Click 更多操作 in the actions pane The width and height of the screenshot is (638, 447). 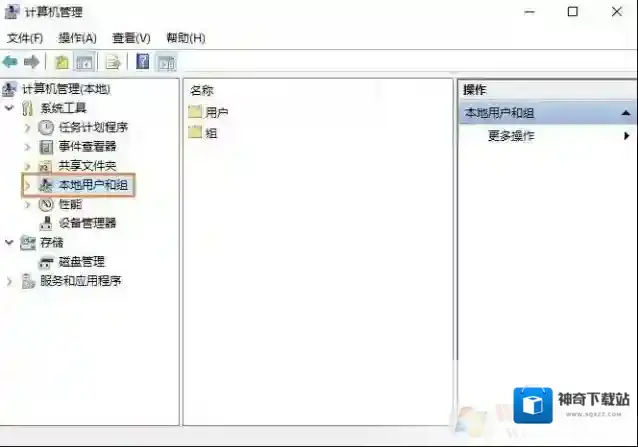511,136
